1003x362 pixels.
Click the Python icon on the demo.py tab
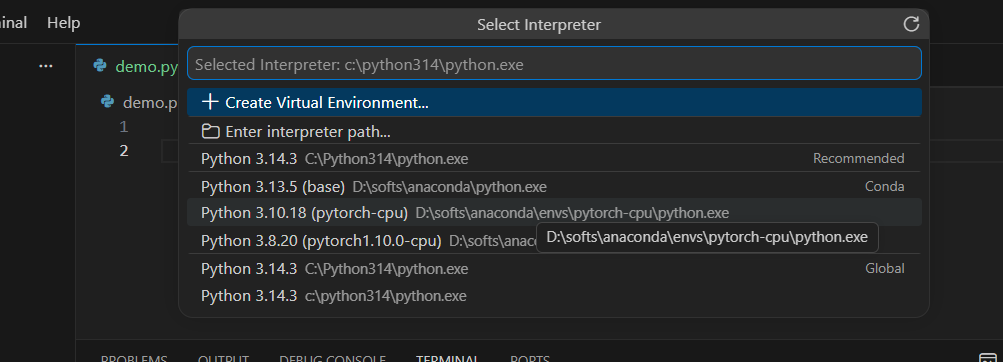point(100,65)
